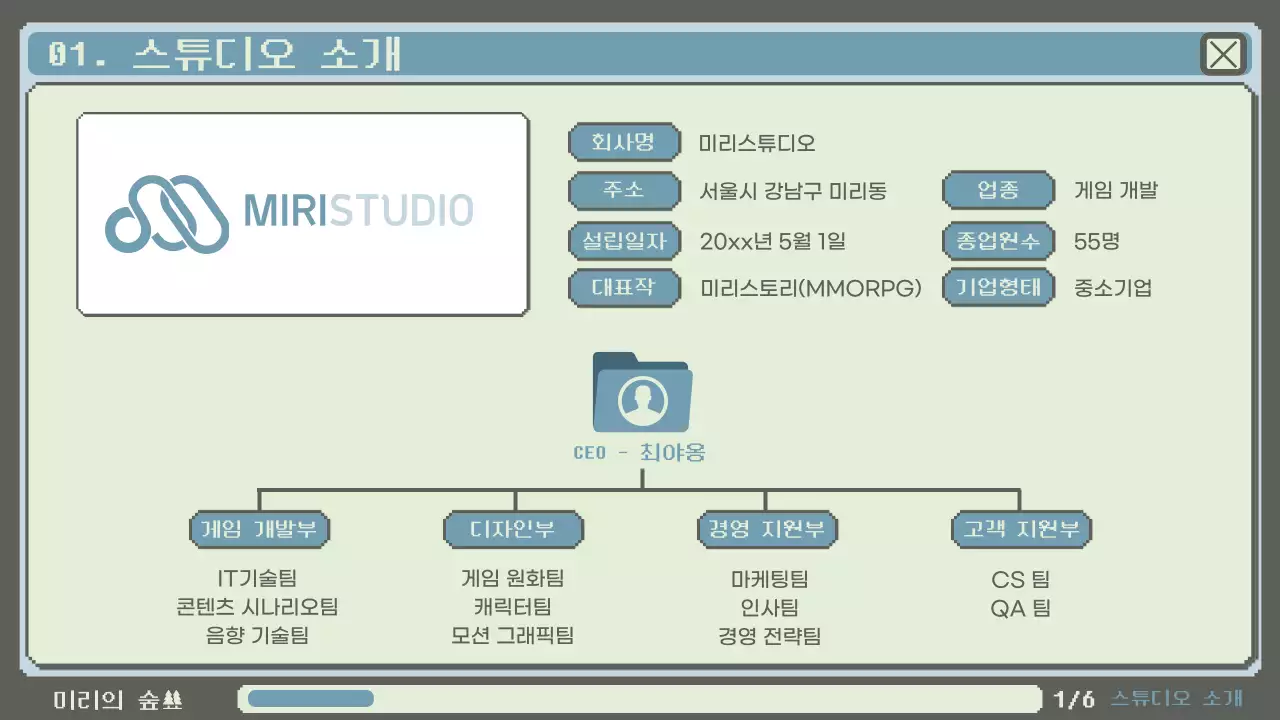The image size is (1280, 720).
Task: Click the 회사명 label badge
Action: pyautogui.click(x=624, y=142)
